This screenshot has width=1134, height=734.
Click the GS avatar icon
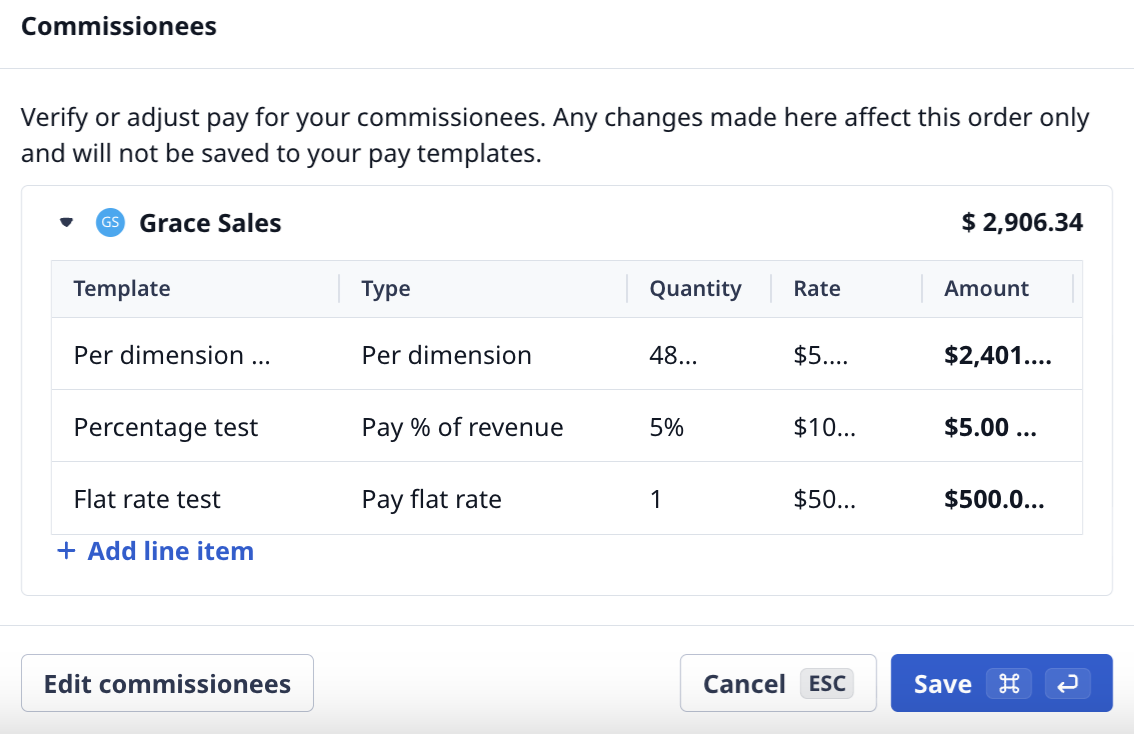pyautogui.click(x=110, y=223)
